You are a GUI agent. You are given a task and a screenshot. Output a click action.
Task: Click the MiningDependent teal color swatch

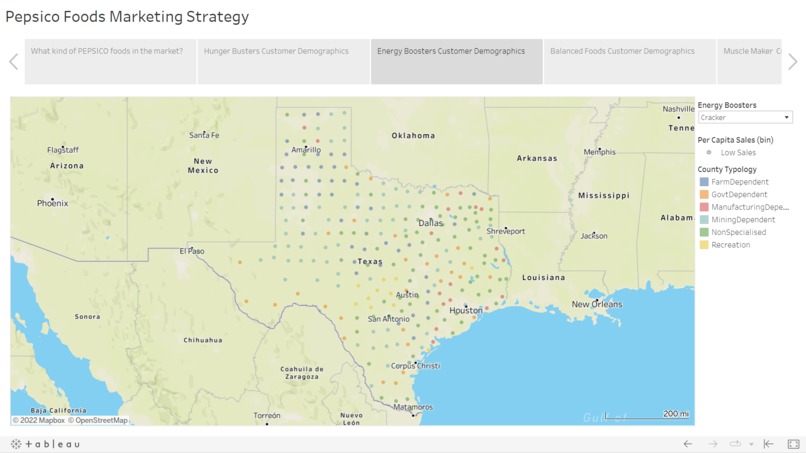(x=704, y=220)
